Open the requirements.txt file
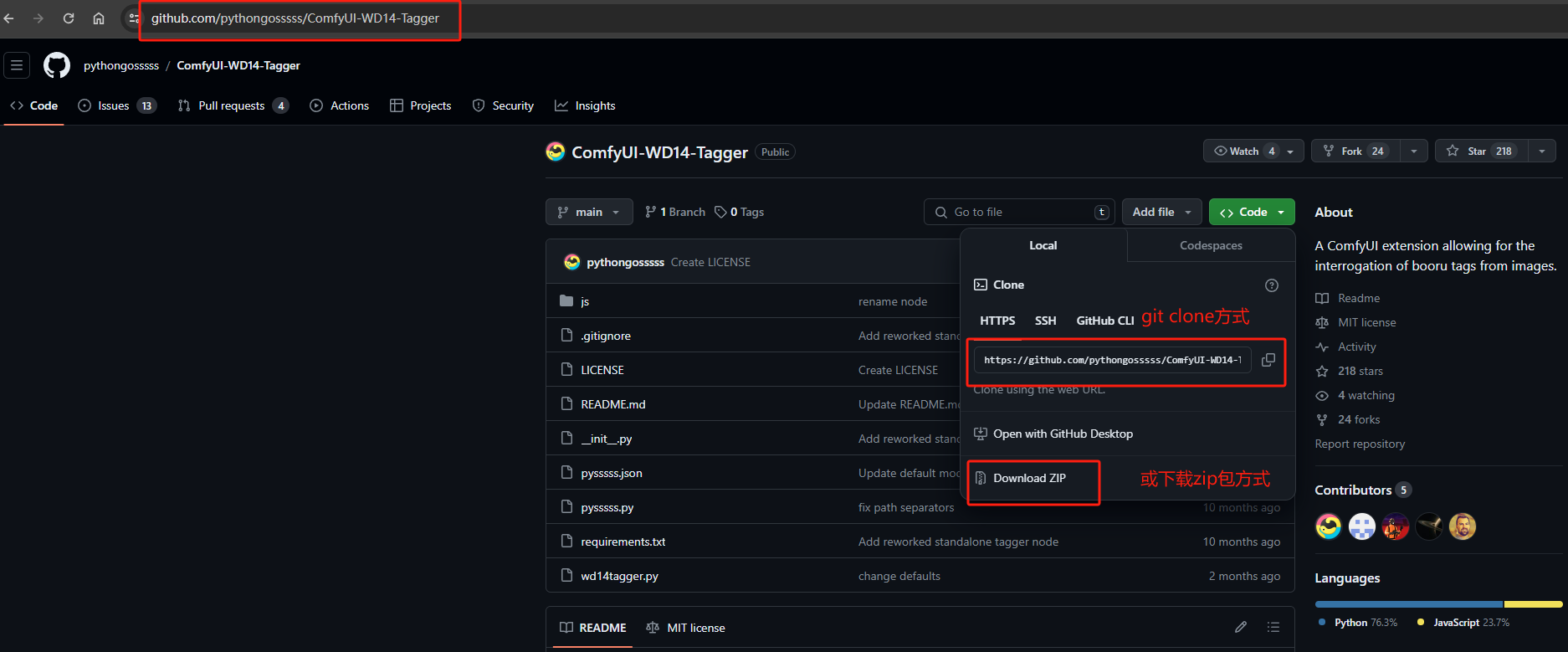The image size is (1568, 652). (x=623, y=542)
